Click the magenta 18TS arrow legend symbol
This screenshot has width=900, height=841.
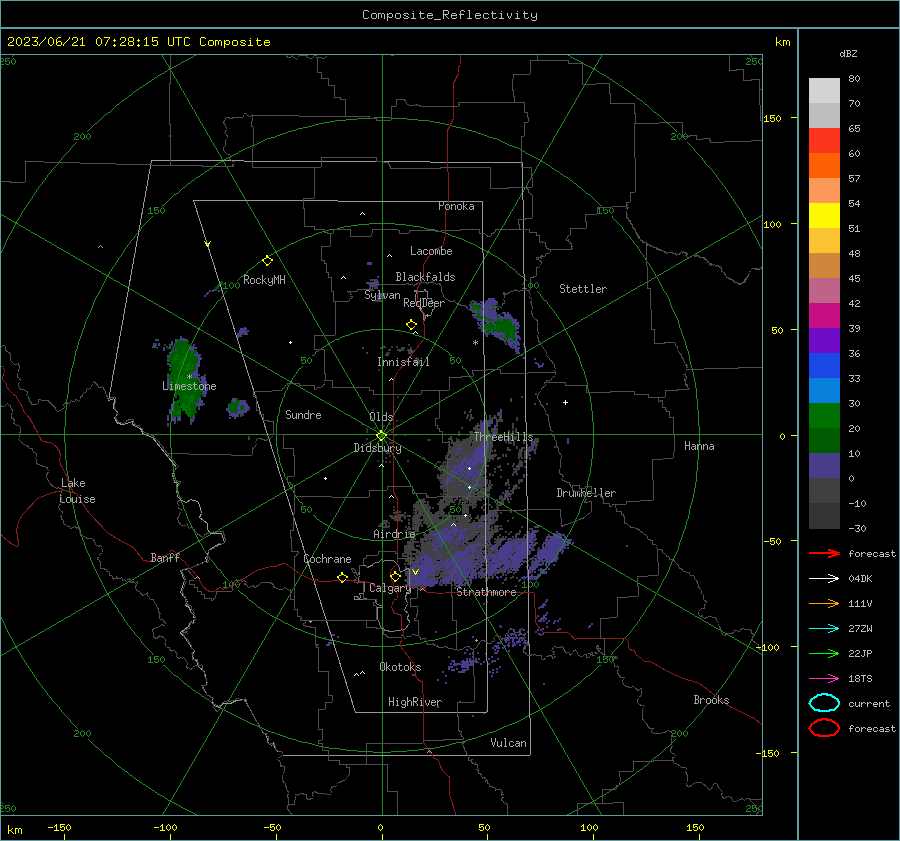pos(824,679)
